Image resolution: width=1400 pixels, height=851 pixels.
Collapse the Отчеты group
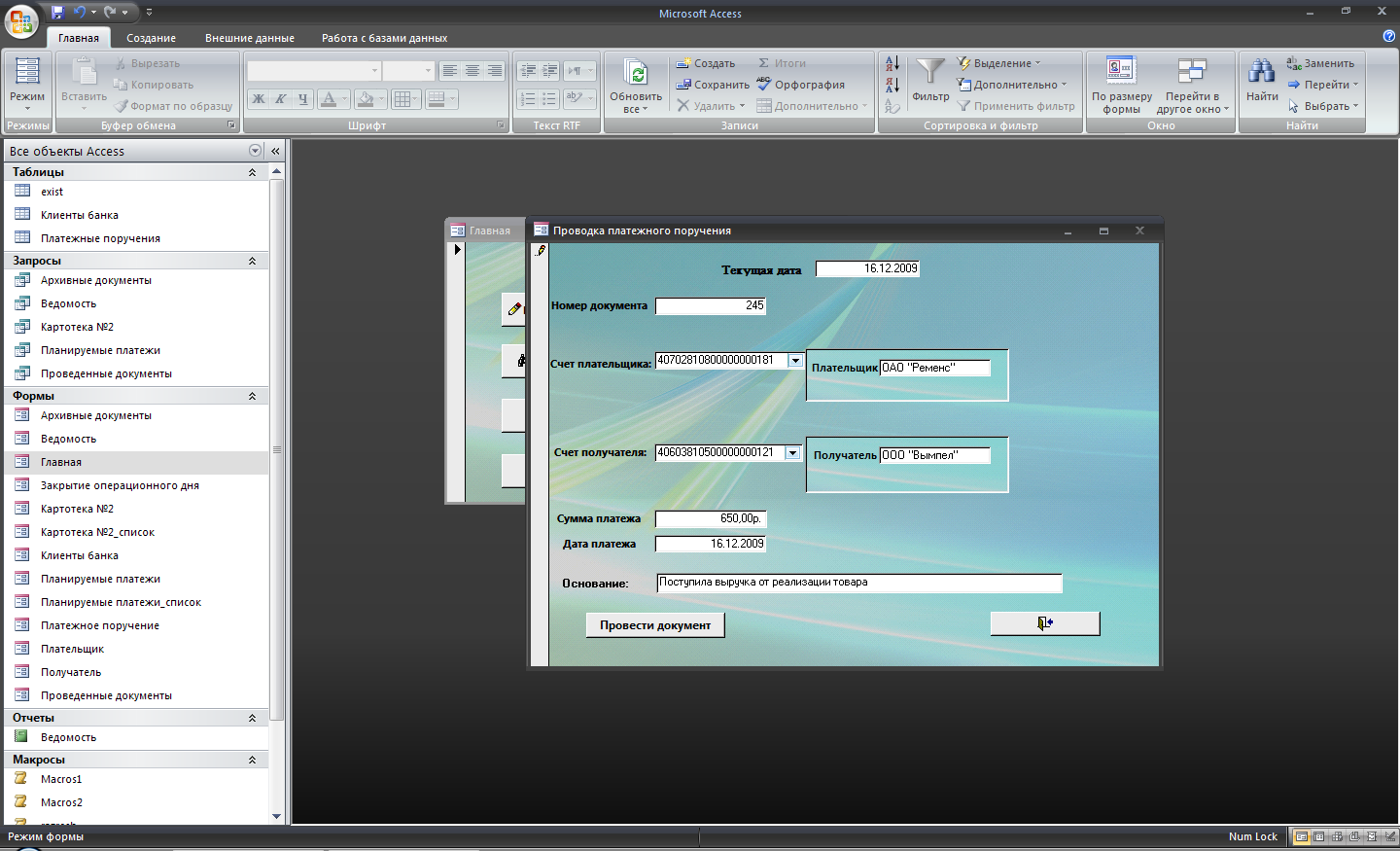252,718
